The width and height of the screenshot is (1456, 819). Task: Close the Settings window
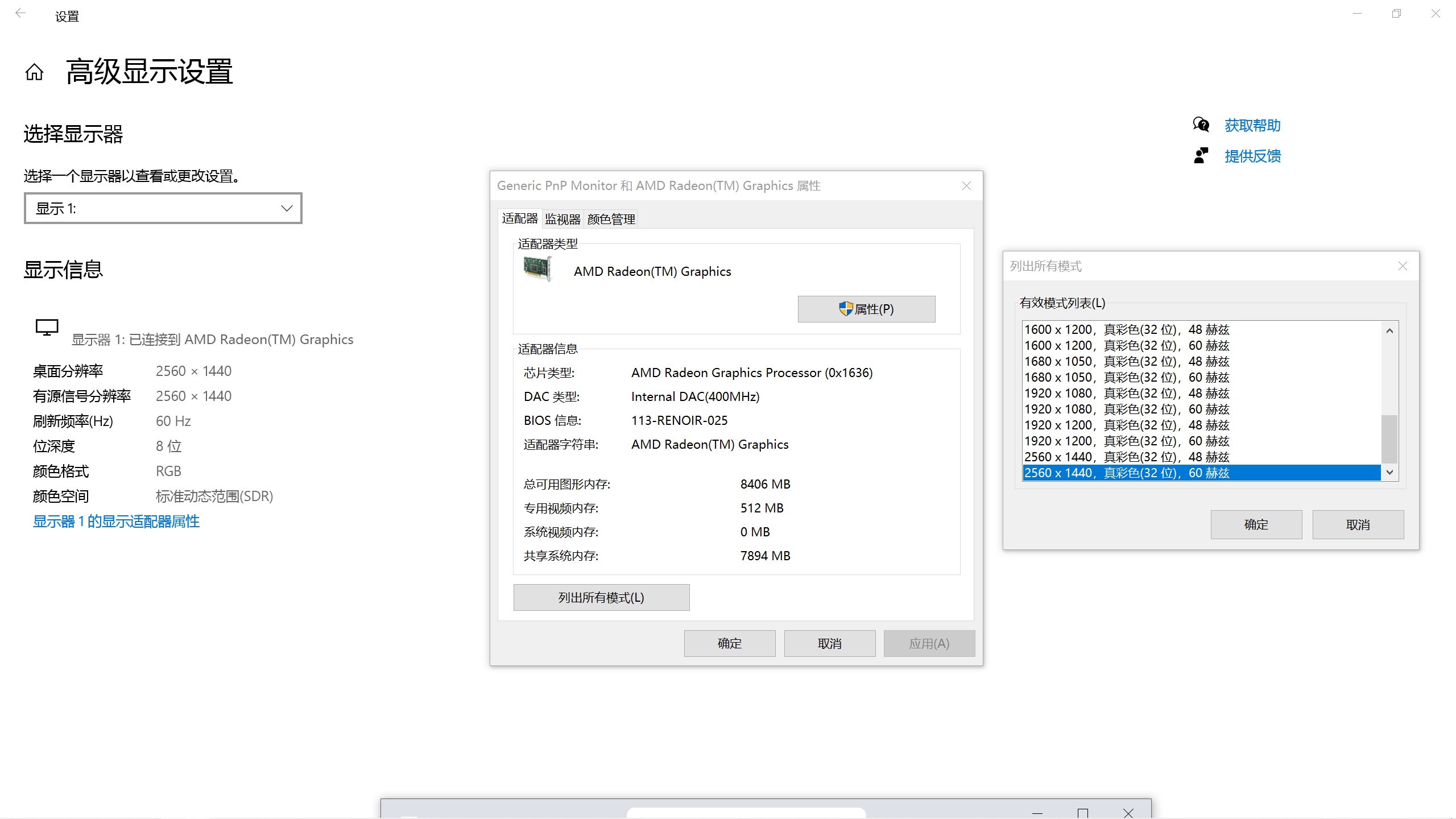coord(1436,14)
